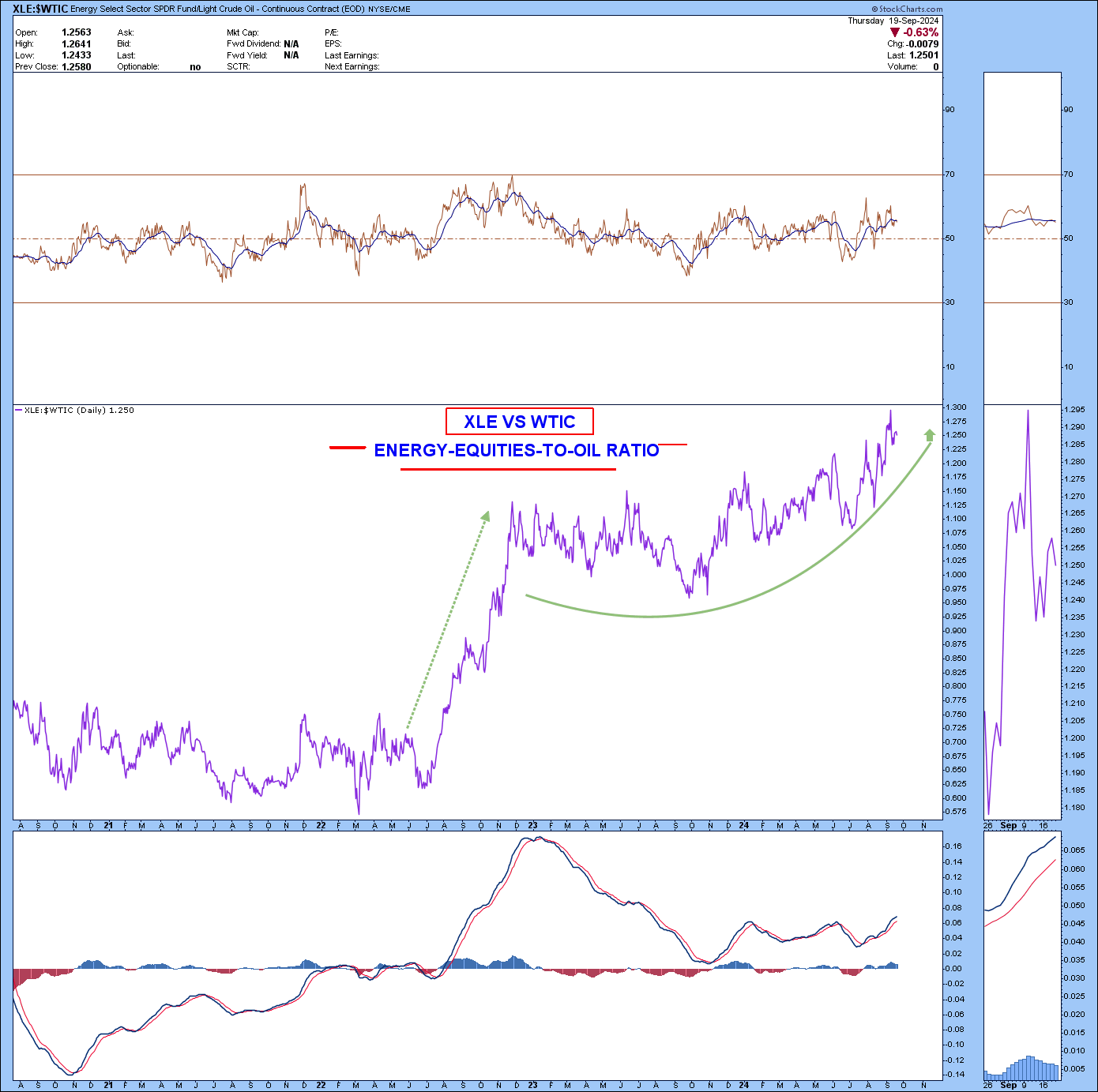Click the short red line left of ENERGY-EQUITIES text

pos(348,448)
